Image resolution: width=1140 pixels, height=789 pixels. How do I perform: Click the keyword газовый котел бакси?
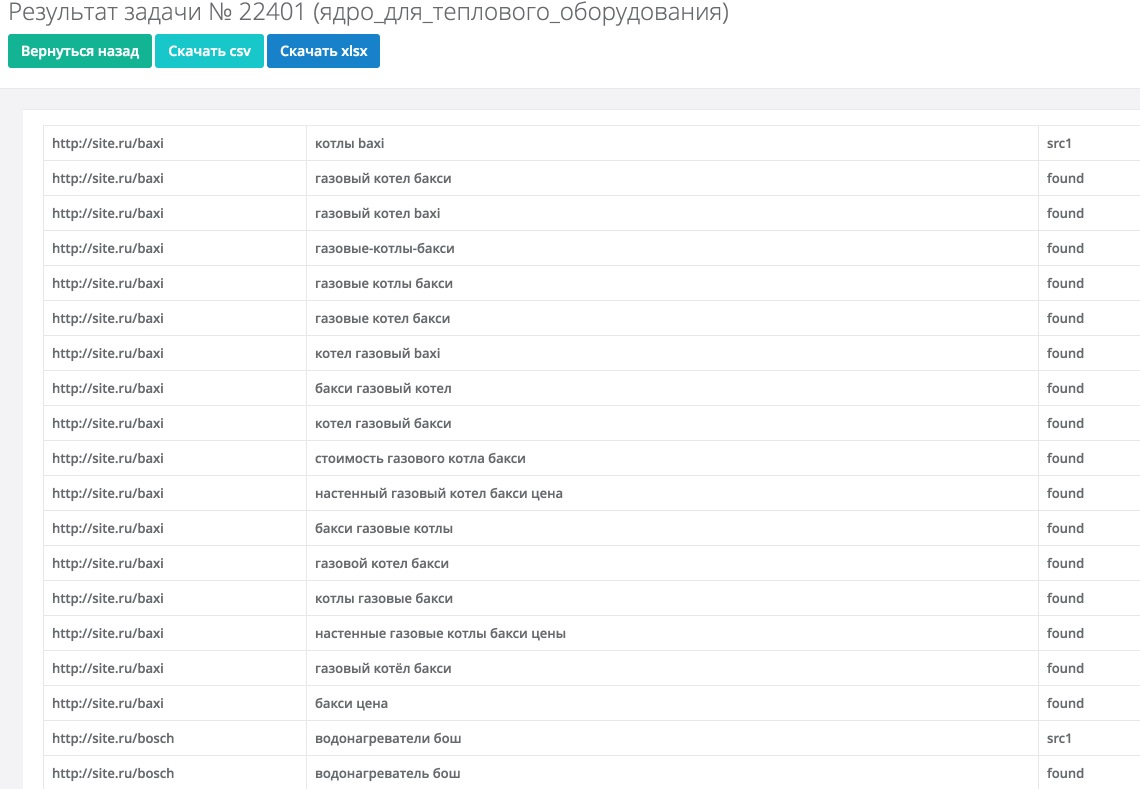click(383, 178)
